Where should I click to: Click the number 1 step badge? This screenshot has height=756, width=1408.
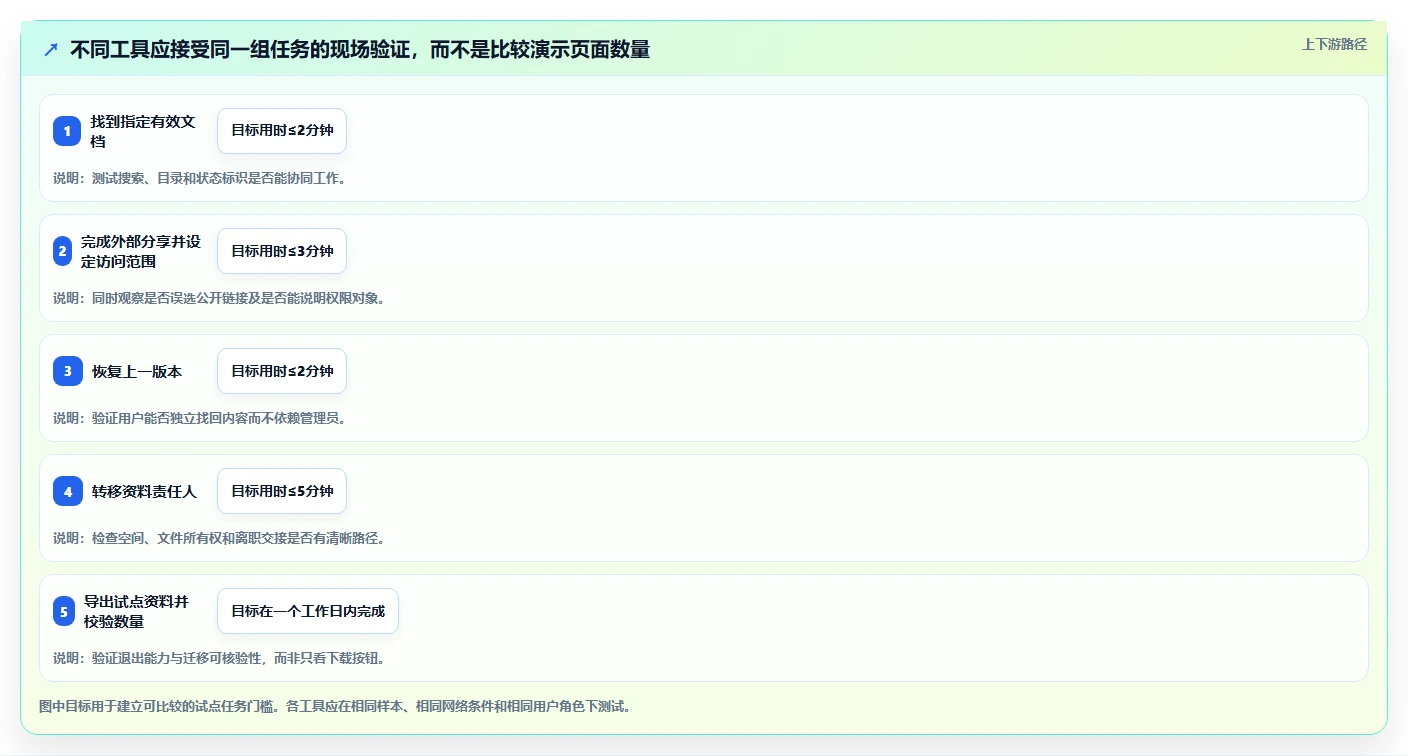(x=67, y=131)
